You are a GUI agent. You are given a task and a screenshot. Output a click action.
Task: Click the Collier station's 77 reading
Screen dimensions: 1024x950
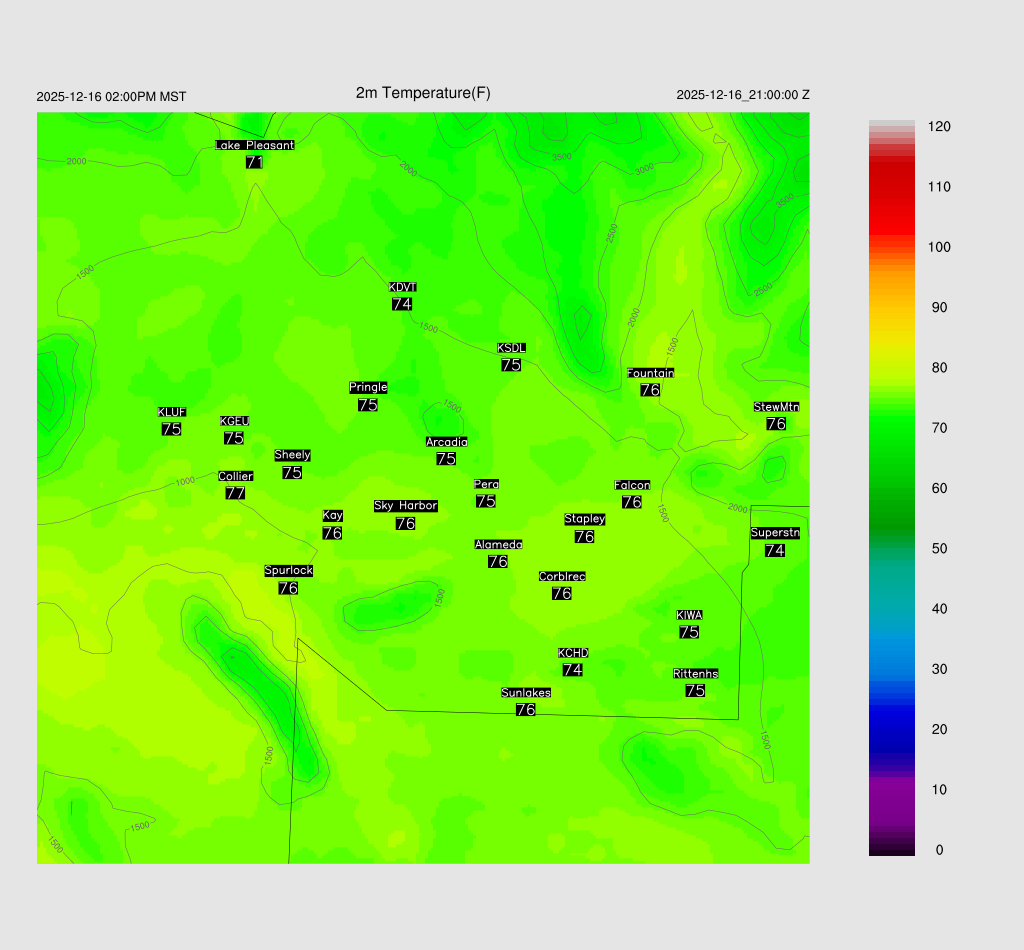click(235, 493)
